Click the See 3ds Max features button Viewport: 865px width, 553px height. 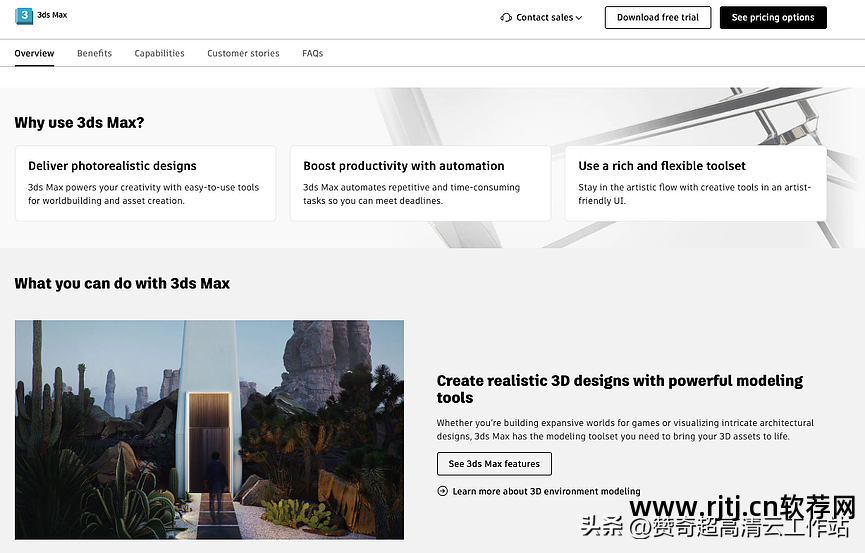click(494, 464)
